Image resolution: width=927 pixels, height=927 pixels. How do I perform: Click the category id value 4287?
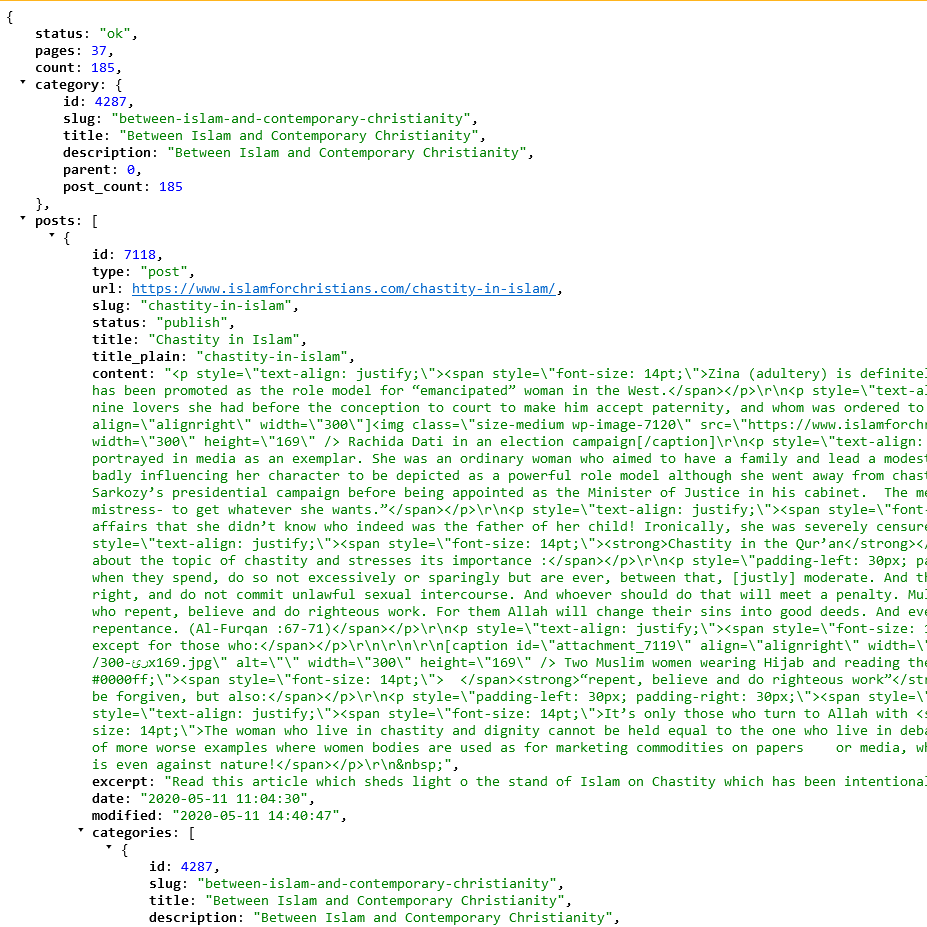(x=111, y=102)
